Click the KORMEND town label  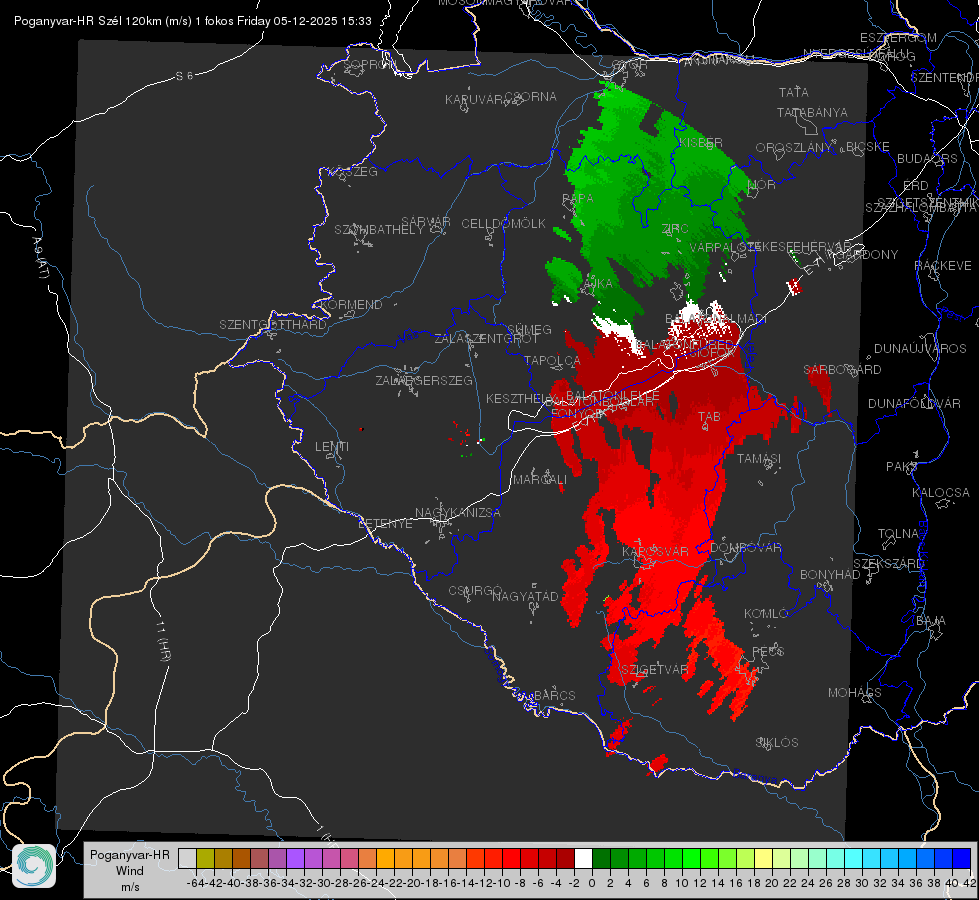[351, 305]
